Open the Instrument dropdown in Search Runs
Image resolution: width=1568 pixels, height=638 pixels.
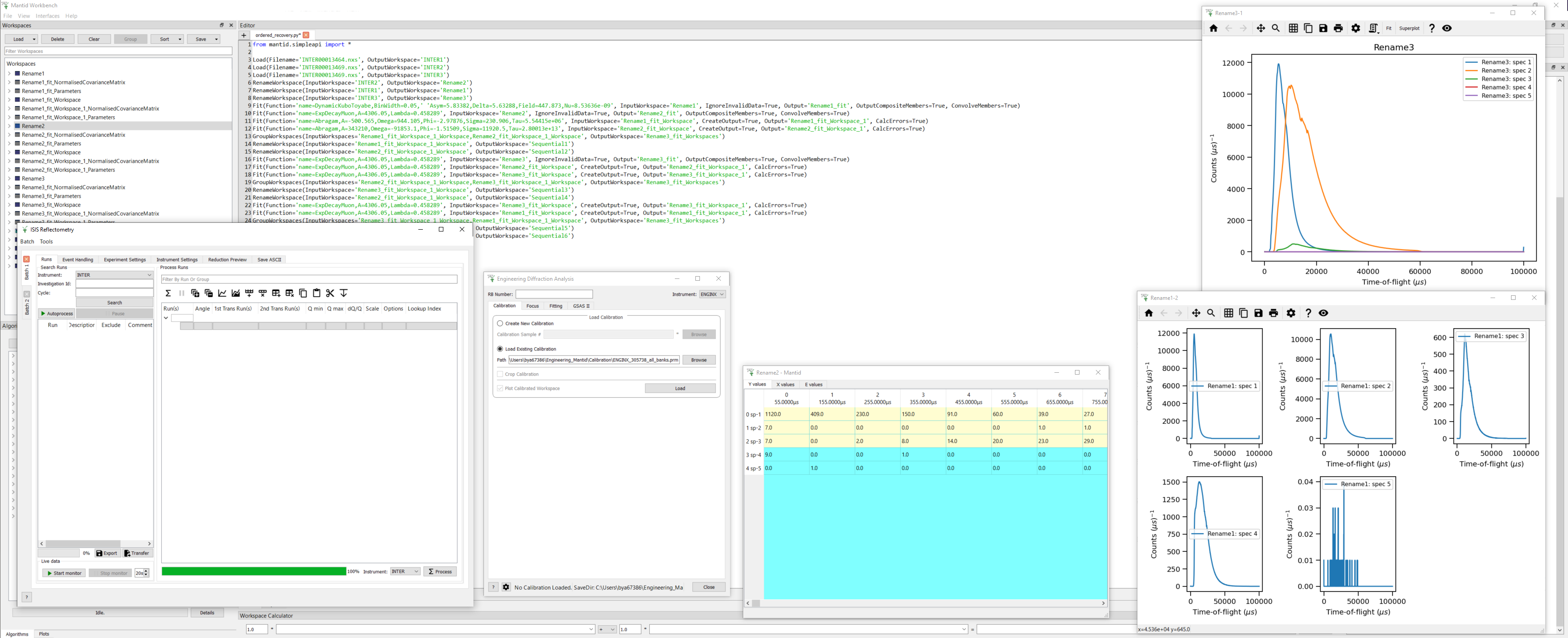tap(114, 275)
